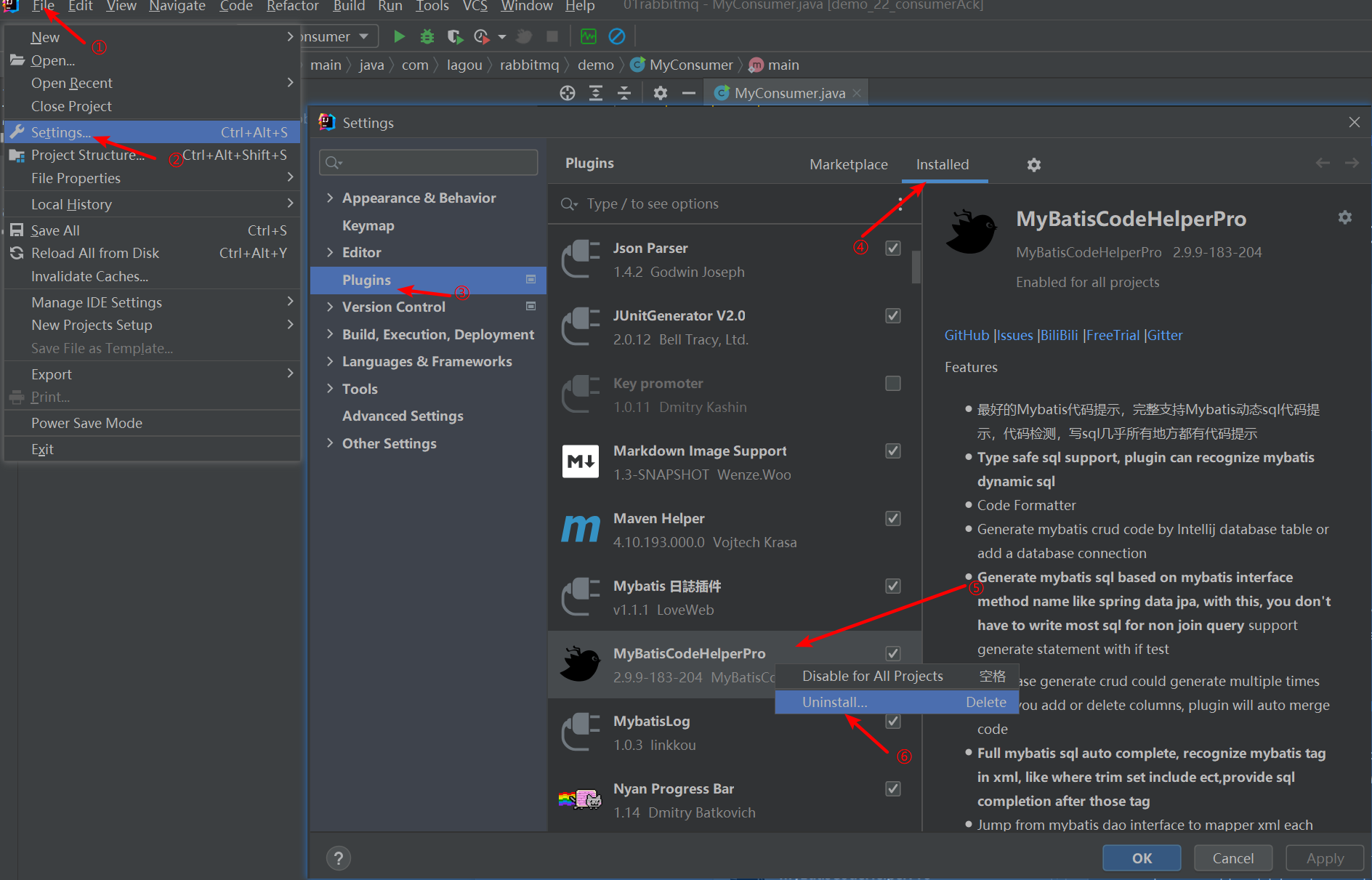The image size is (1372, 880).
Task: Uncheck the MyBatisCodeHelperPro plugin checkbox
Action: point(893,653)
